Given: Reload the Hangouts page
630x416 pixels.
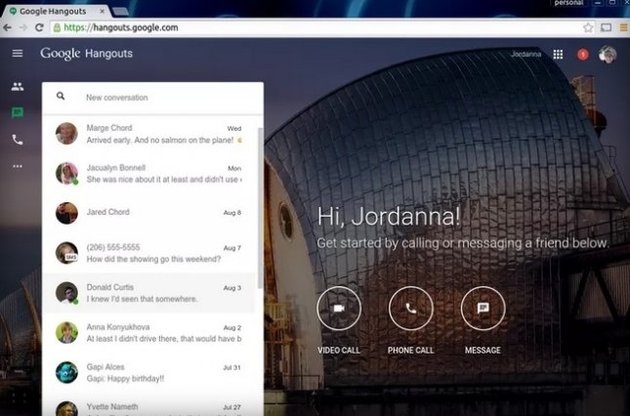Looking at the screenshot, I should (x=39, y=28).
